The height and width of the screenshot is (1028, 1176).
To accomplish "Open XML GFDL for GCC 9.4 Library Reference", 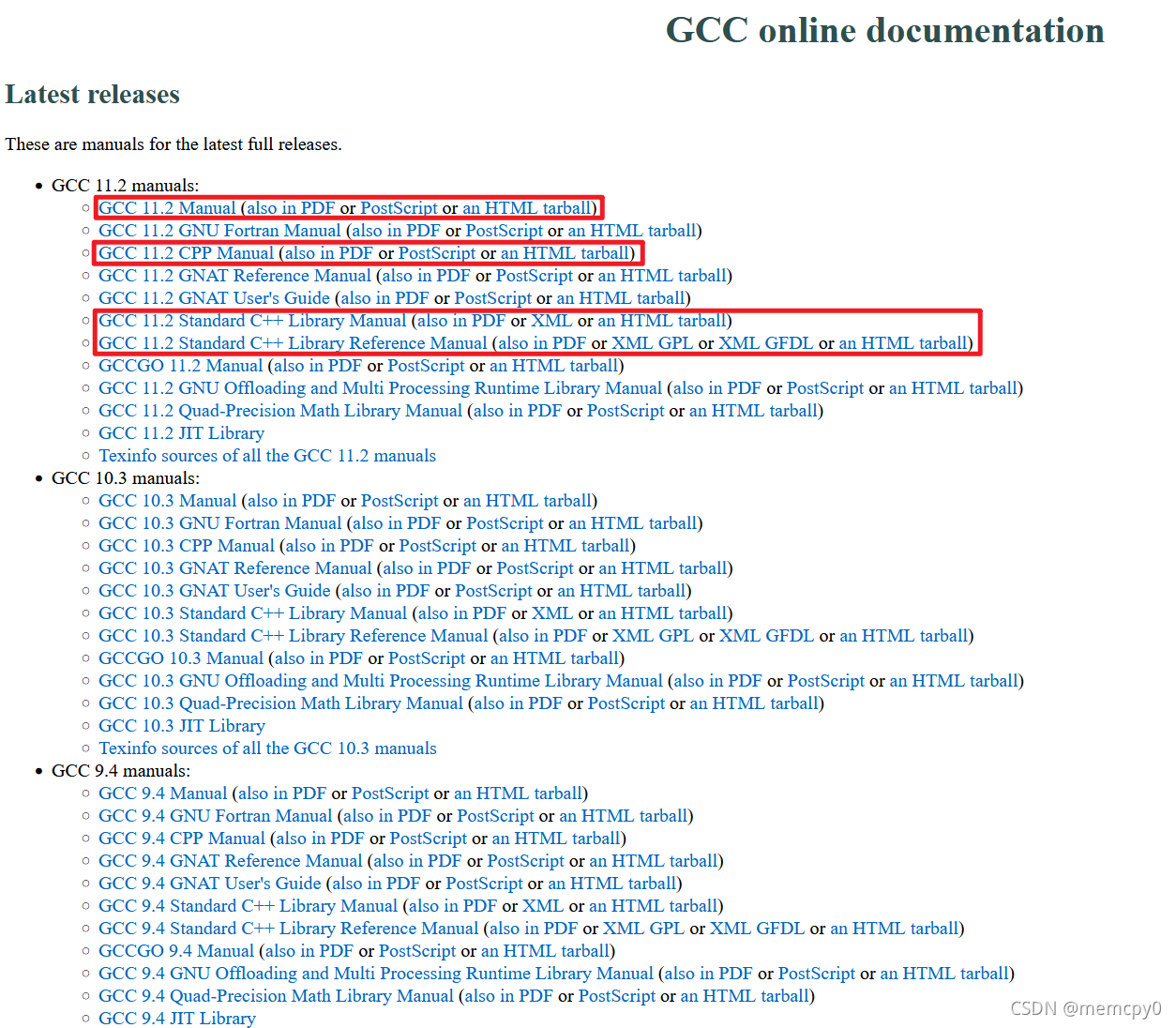I will click(x=758, y=929).
